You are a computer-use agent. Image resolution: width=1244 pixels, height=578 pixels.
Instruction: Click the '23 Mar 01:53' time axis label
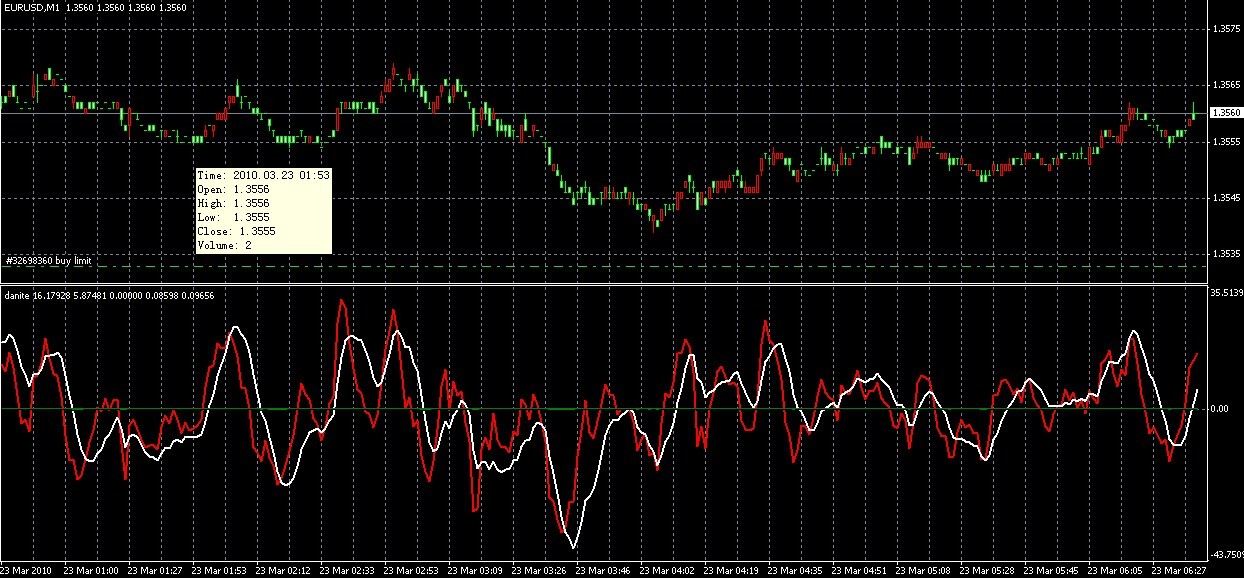(x=220, y=571)
